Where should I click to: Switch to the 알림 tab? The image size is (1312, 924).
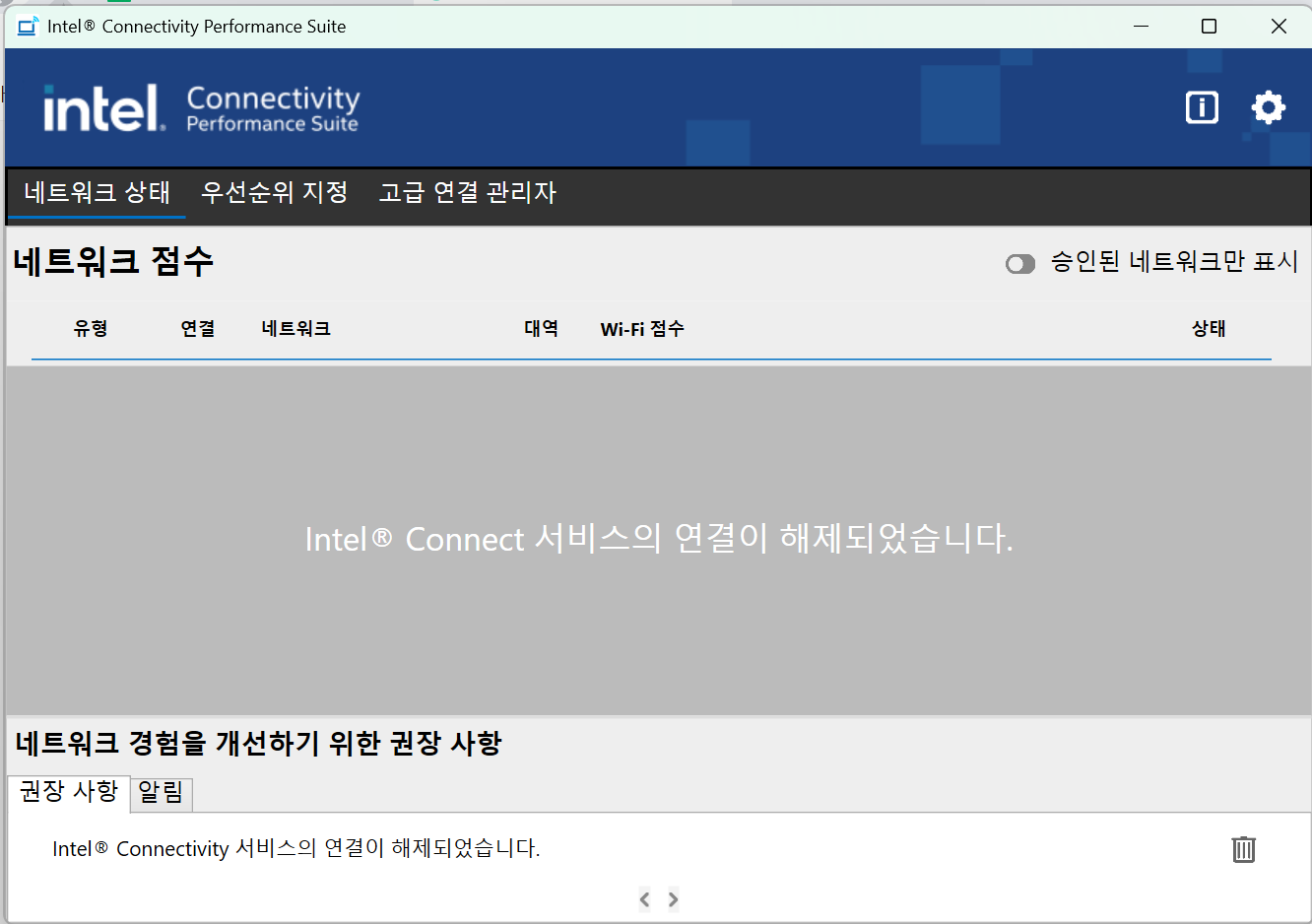click(161, 793)
